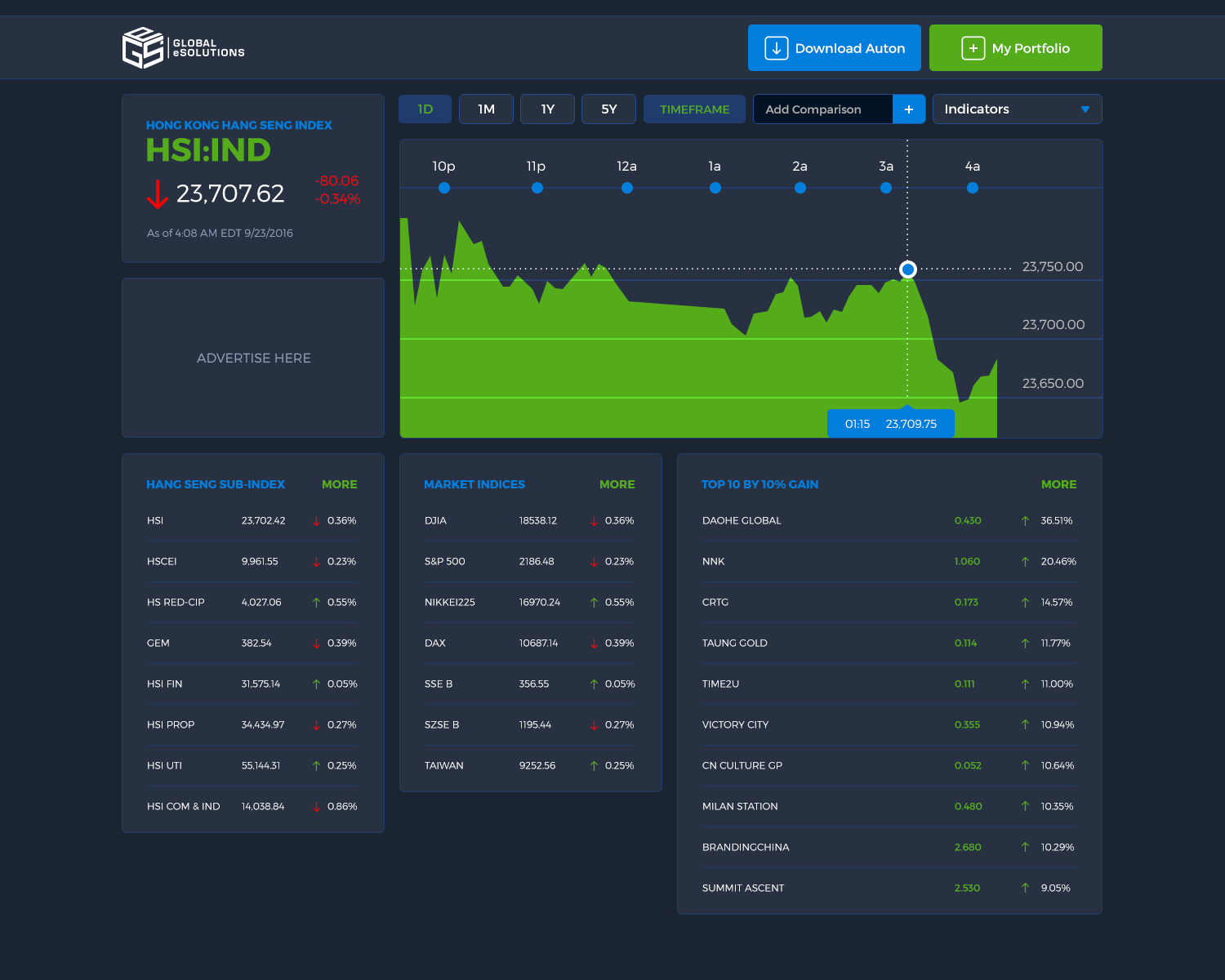Expand the TIMEFRAME selector
The width and height of the screenshot is (1225, 980).
click(694, 109)
